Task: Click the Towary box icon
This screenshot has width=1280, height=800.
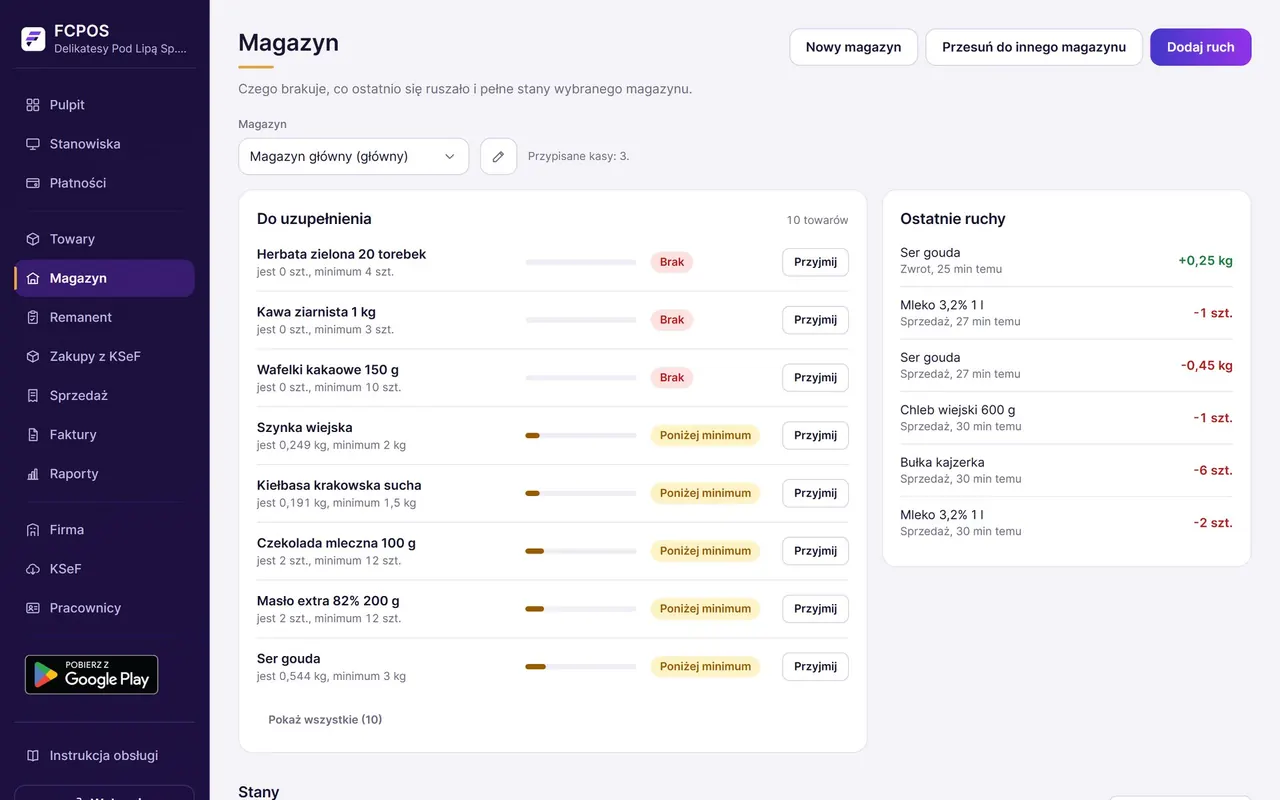Action: click(x=33, y=239)
